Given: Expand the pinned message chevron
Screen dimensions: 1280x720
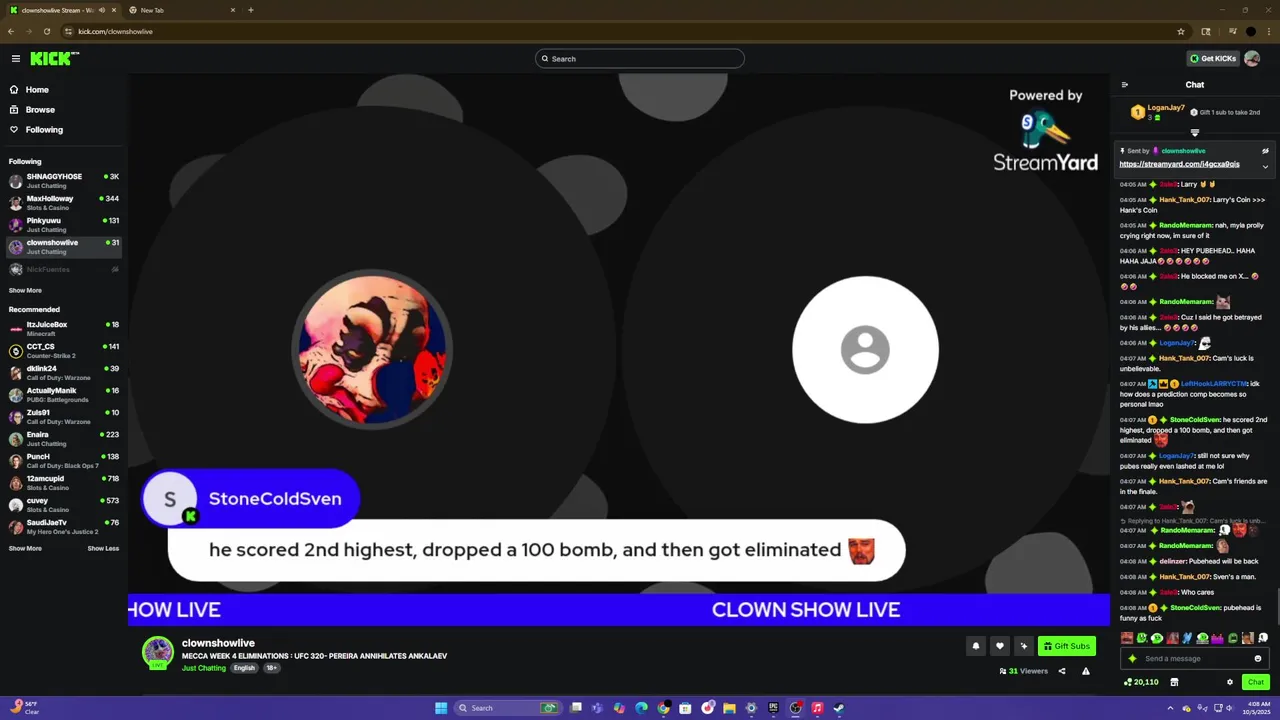Looking at the screenshot, I should (x=1265, y=167).
